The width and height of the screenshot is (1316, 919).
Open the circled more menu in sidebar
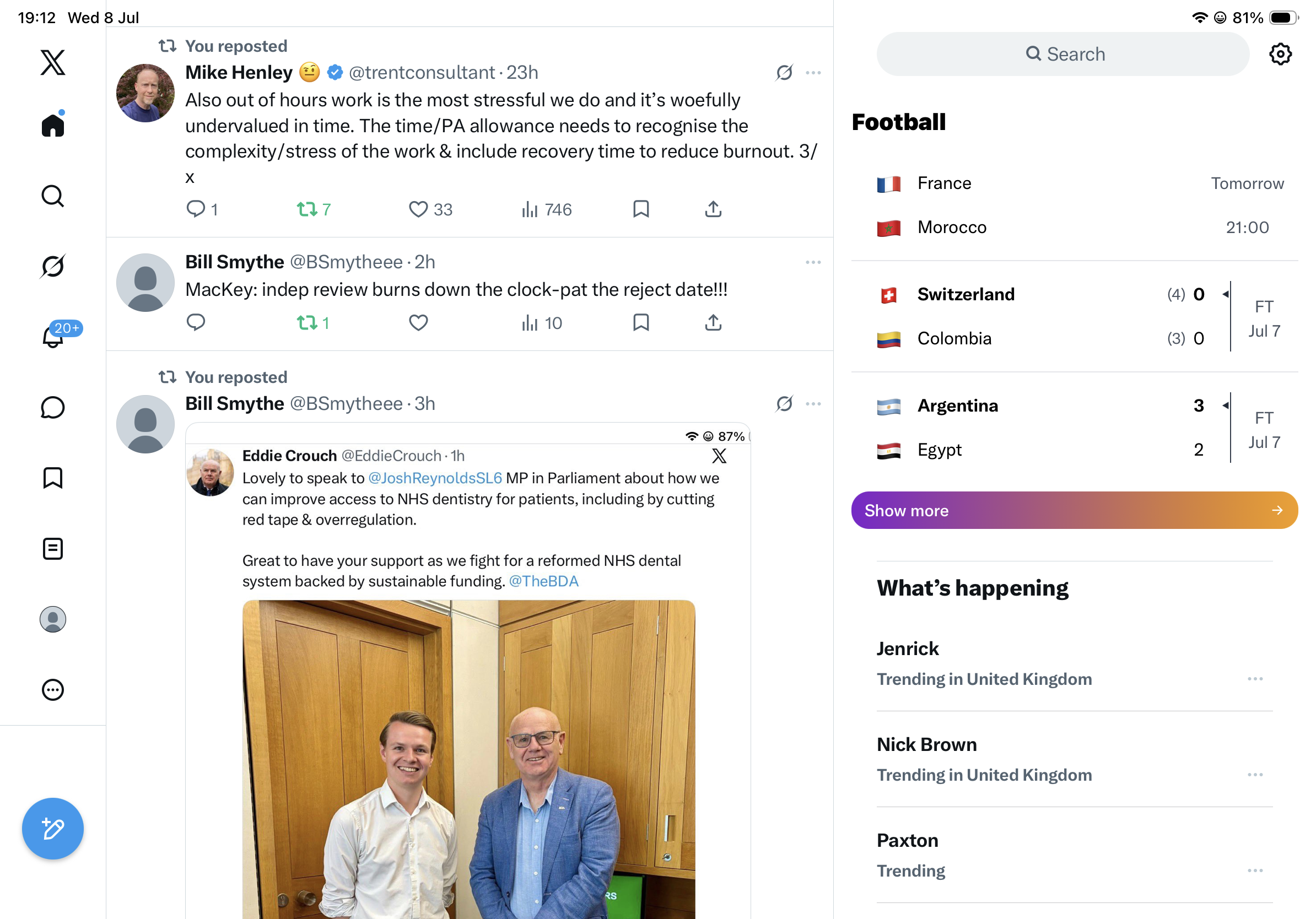tap(53, 690)
